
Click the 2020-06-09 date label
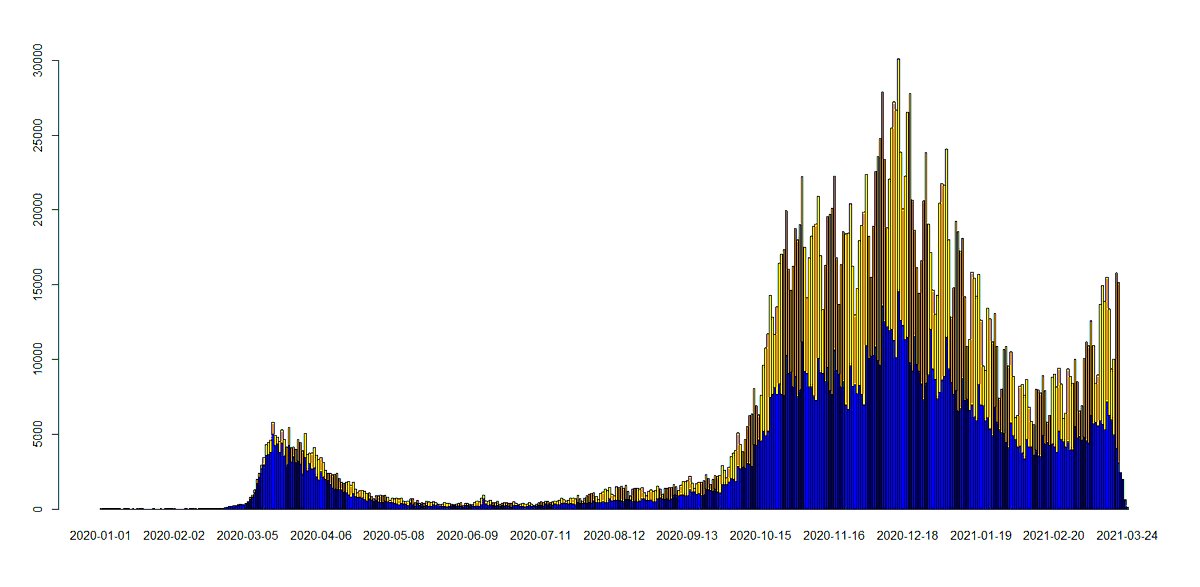[x=467, y=536]
